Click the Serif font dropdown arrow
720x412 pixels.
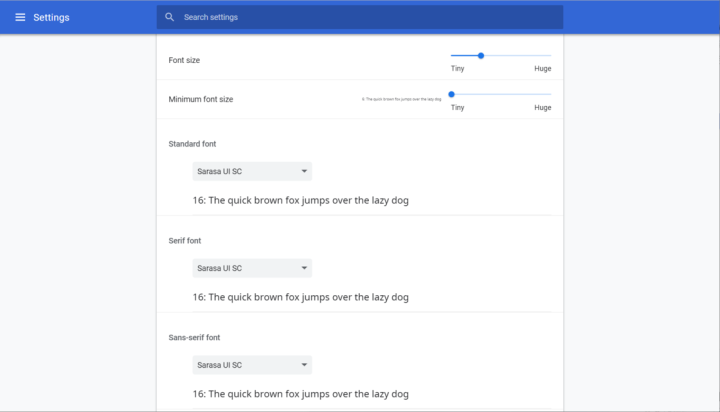click(x=304, y=268)
